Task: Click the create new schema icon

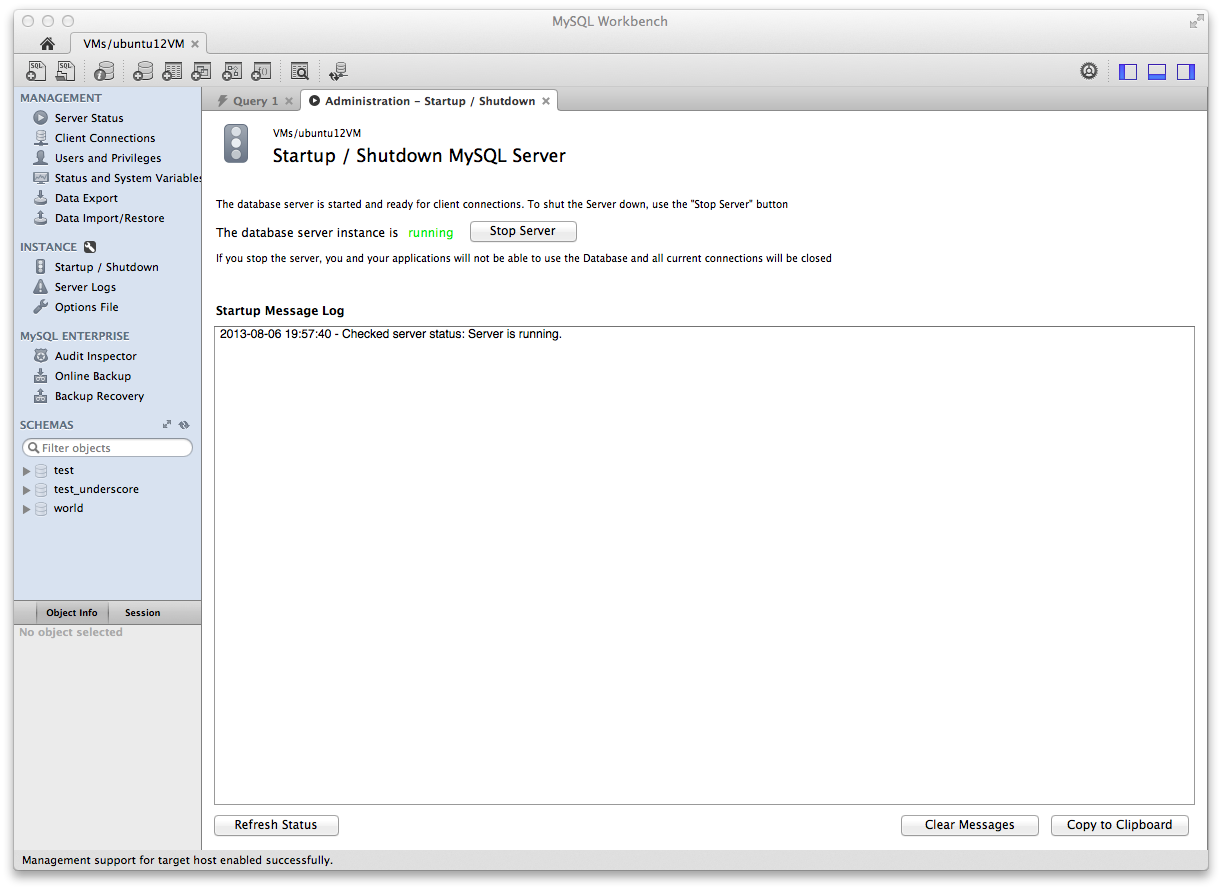Action: pyautogui.click(x=143, y=71)
